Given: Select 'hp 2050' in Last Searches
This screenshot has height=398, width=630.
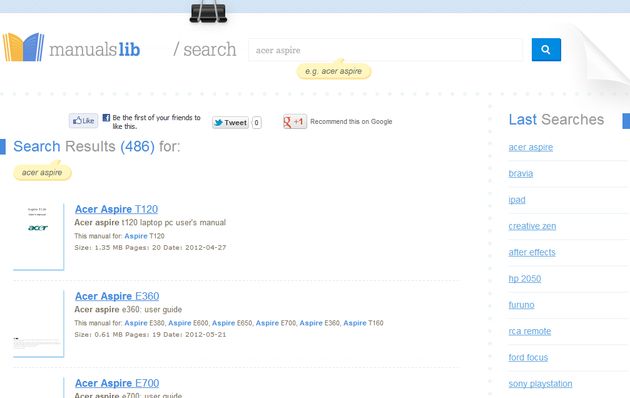Looking at the screenshot, I should (x=524, y=279).
